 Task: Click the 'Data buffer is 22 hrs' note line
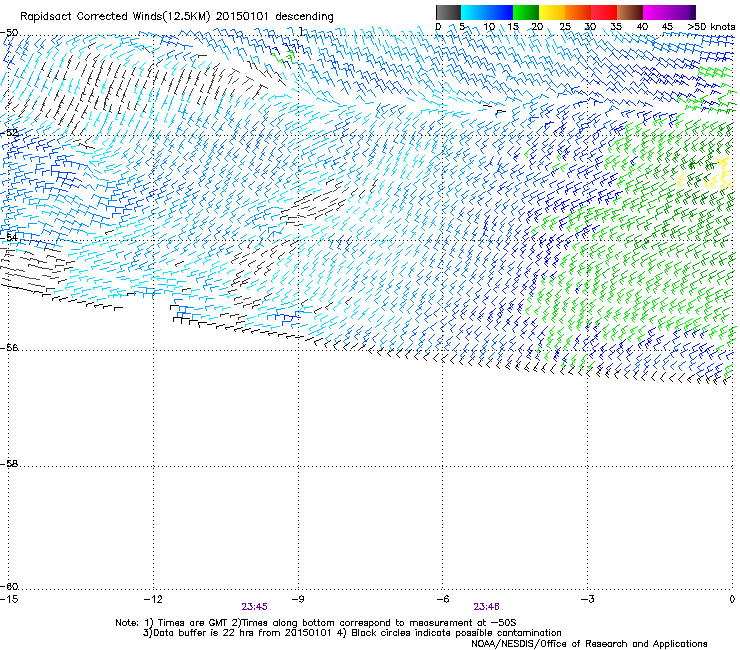coord(352,633)
